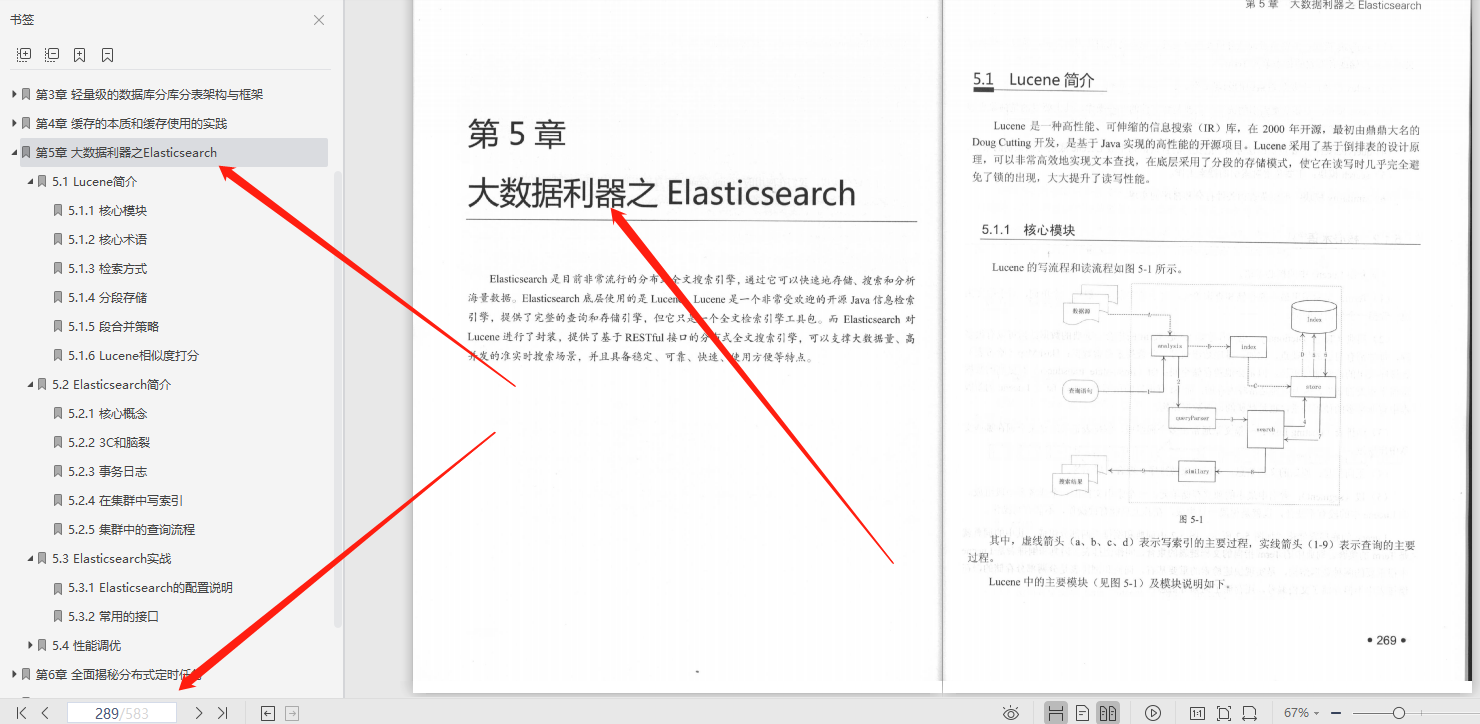Toggle eye protection mode icon

pos(1011,713)
